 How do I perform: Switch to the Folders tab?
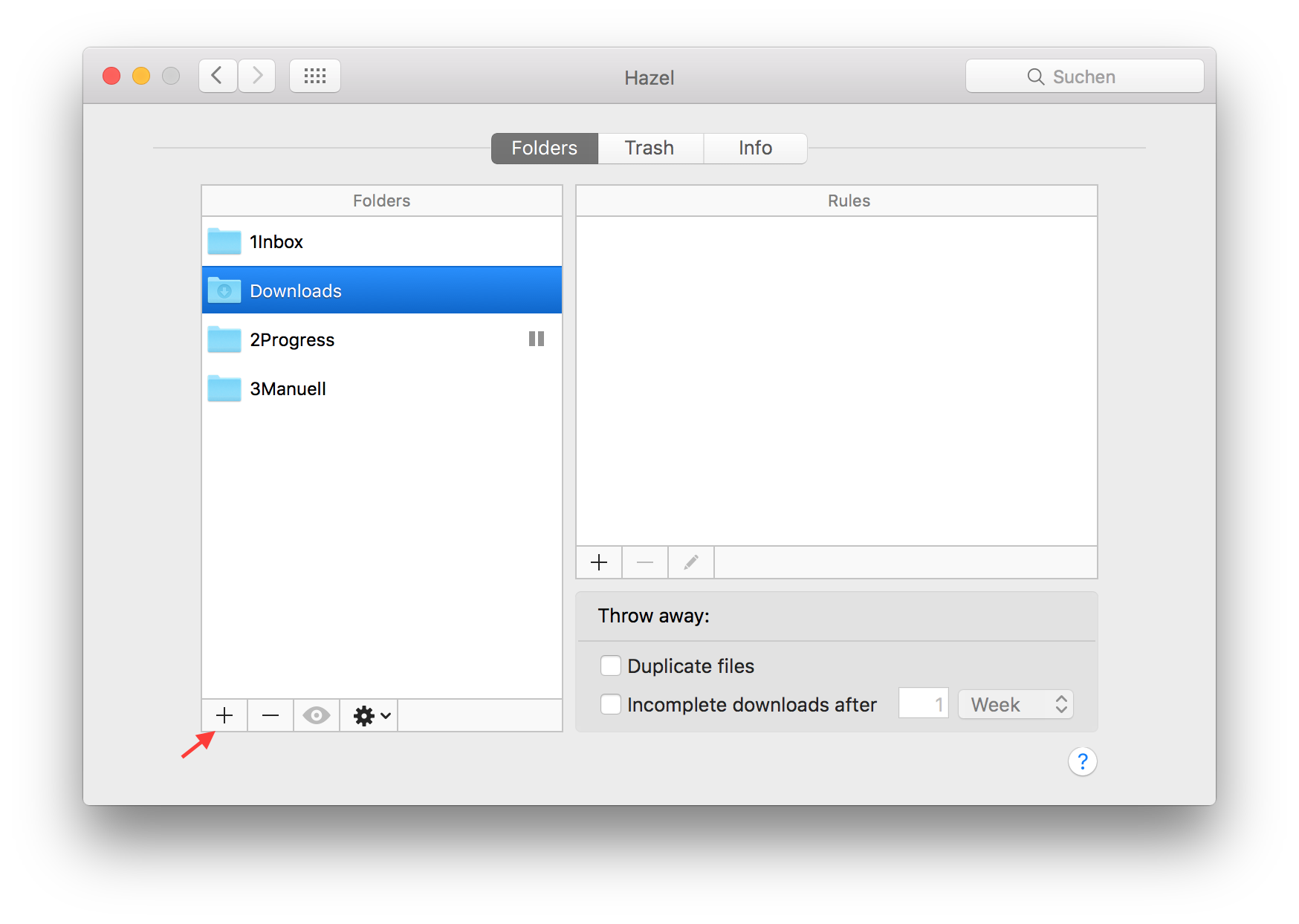pyautogui.click(x=545, y=148)
